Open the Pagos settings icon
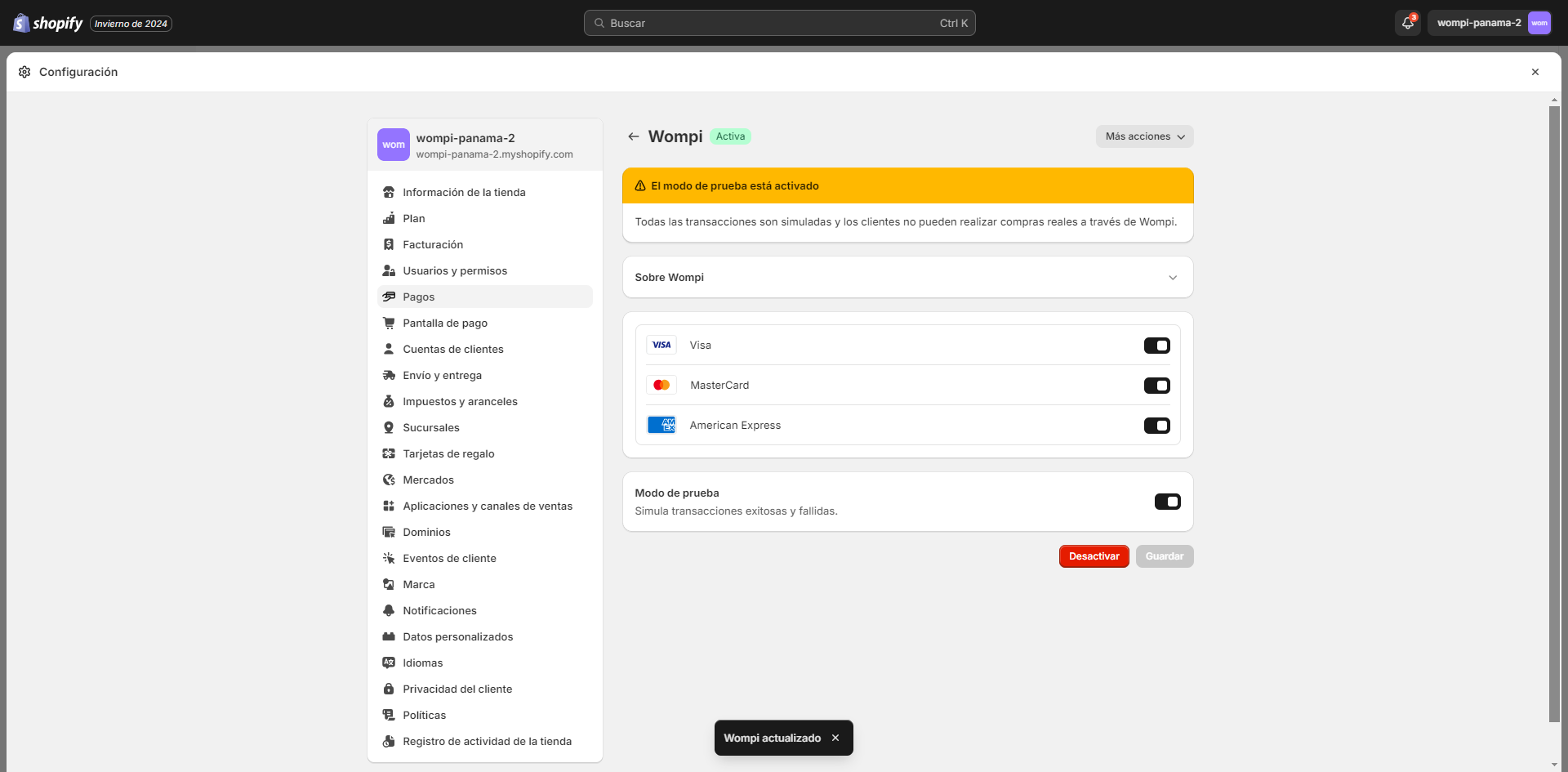Image resolution: width=1568 pixels, height=772 pixels. (x=390, y=297)
